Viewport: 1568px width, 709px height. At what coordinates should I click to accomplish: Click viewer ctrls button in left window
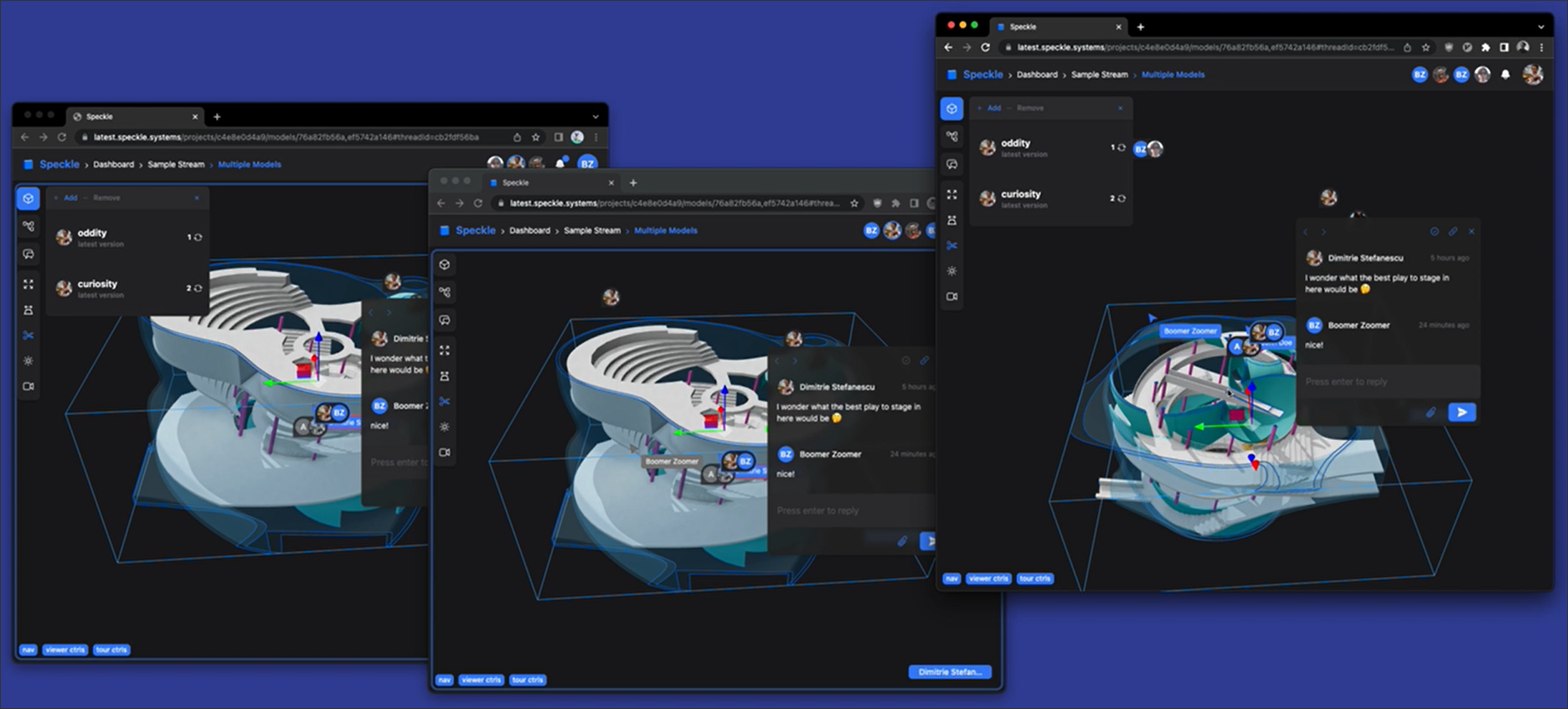[65, 649]
